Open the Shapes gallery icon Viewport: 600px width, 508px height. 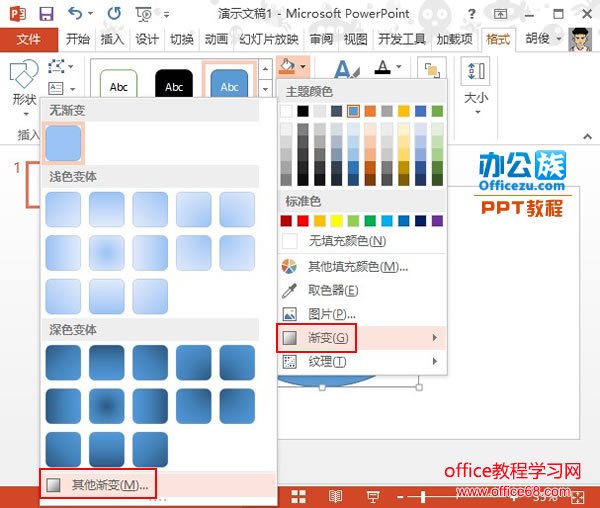tap(24, 74)
